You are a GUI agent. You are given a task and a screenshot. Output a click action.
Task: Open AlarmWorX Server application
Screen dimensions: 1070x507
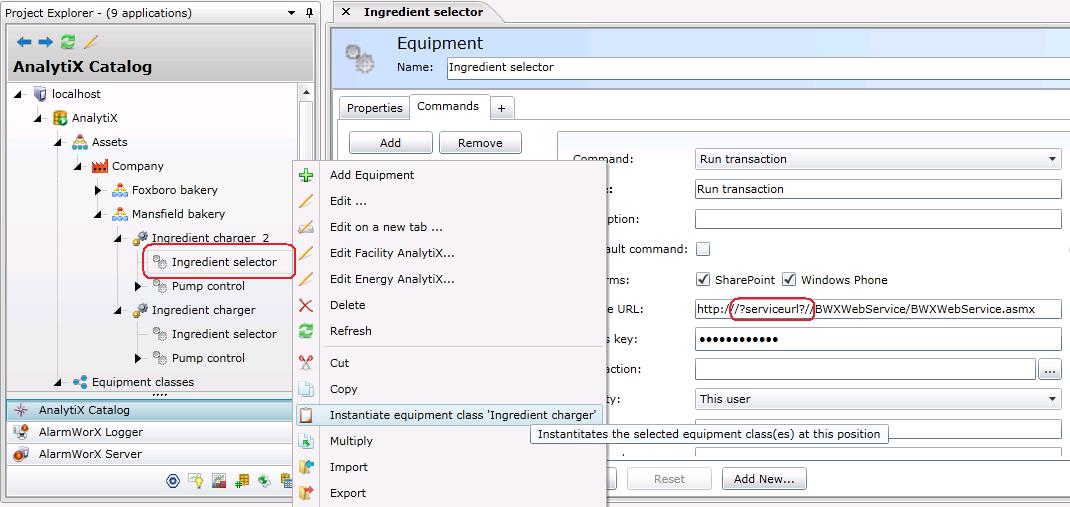(90, 454)
